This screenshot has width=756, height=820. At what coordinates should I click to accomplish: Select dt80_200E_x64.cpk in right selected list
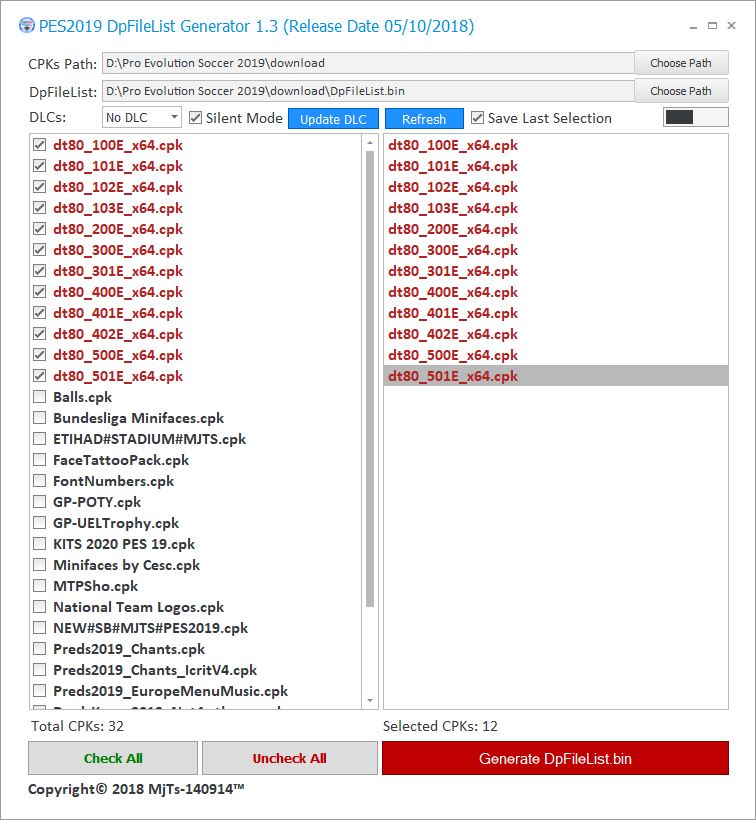tap(556, 229)
